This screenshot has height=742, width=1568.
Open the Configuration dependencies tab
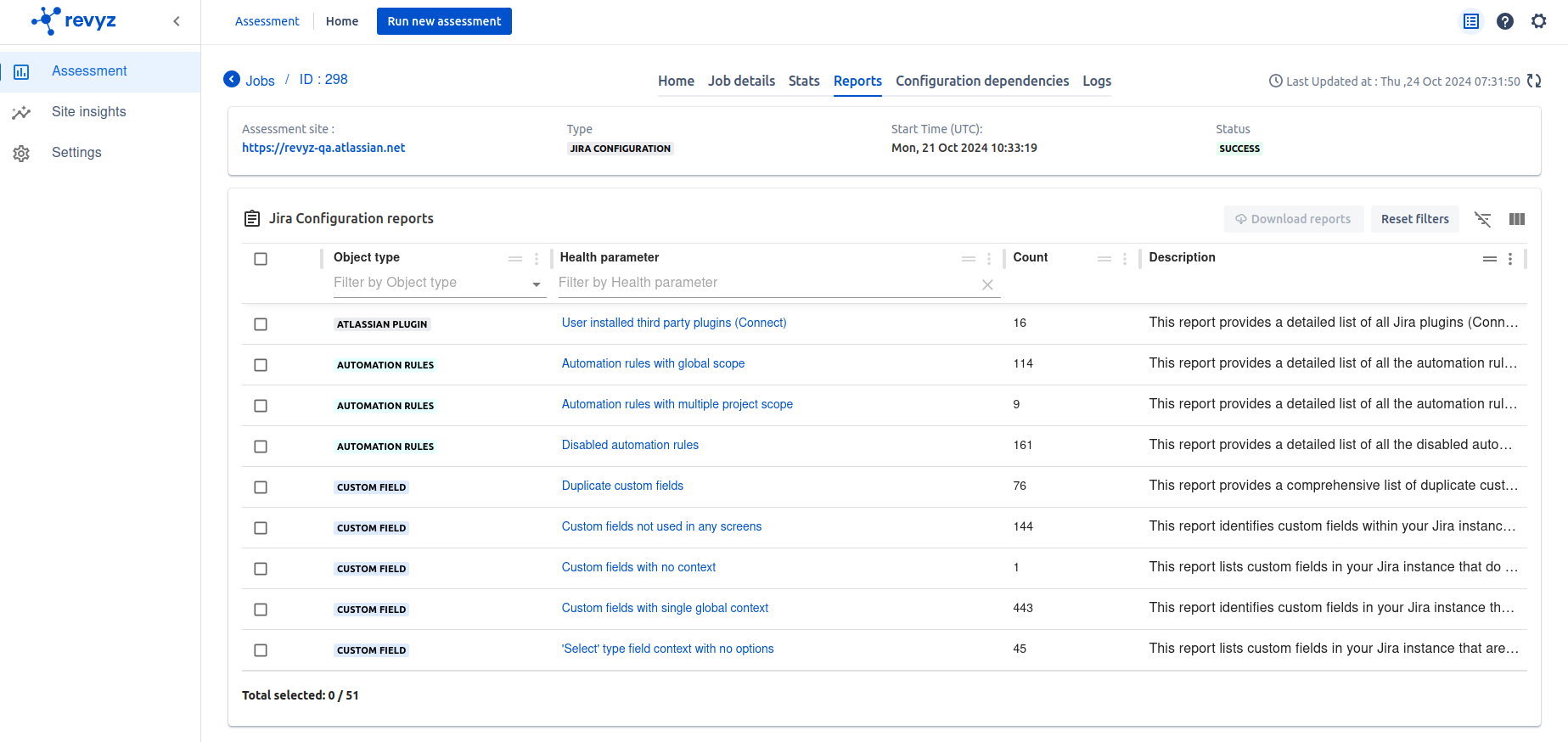click(x=982, y=81)
